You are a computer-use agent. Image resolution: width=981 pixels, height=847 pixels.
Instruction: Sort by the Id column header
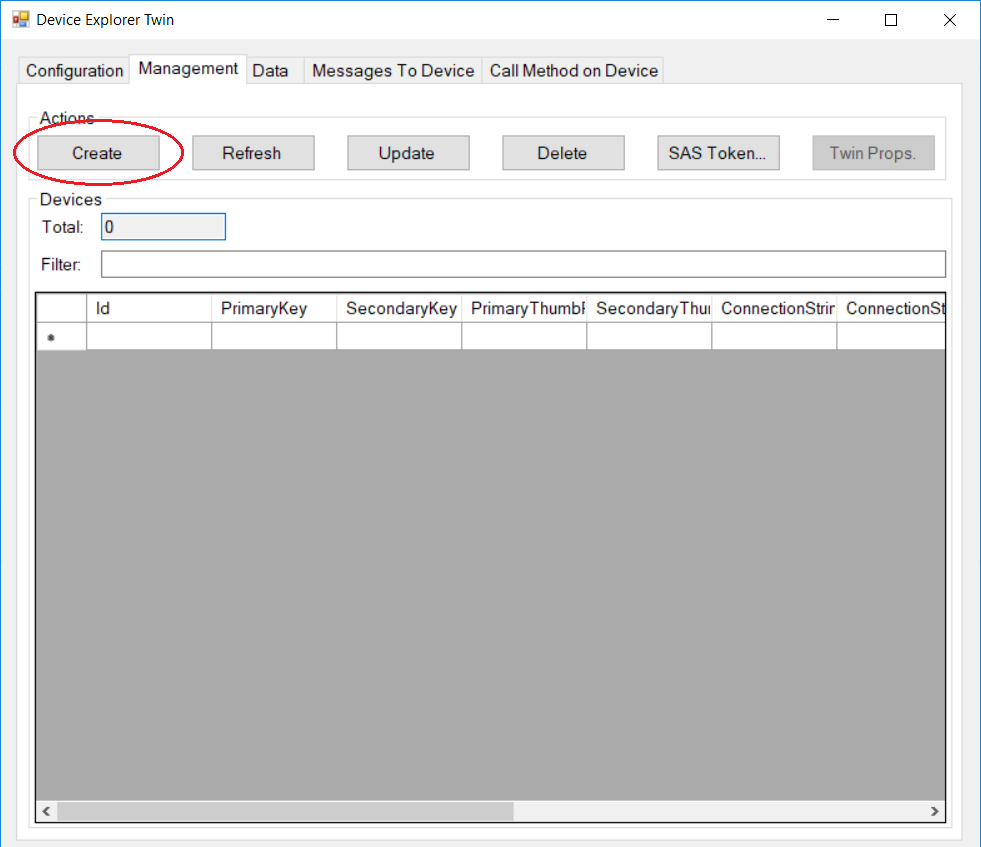(x=148, y=308)
